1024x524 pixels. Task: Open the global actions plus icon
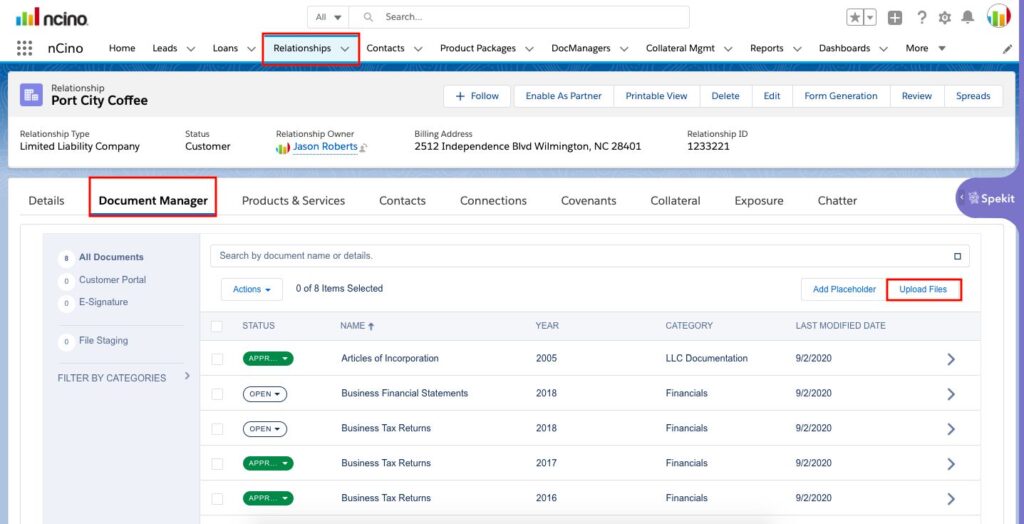click(x=895, y=18)
